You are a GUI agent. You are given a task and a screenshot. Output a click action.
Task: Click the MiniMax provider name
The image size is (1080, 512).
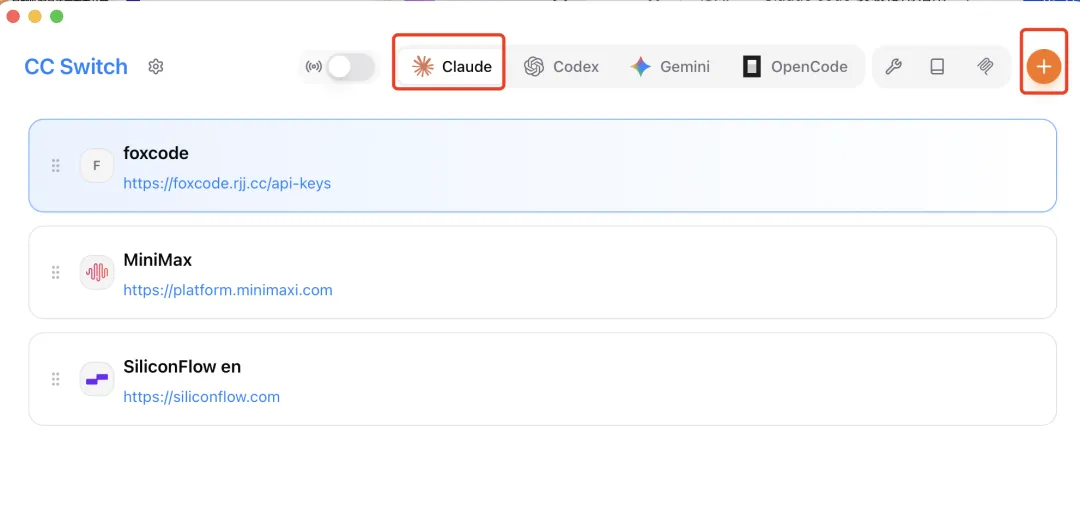coord(158,260)
